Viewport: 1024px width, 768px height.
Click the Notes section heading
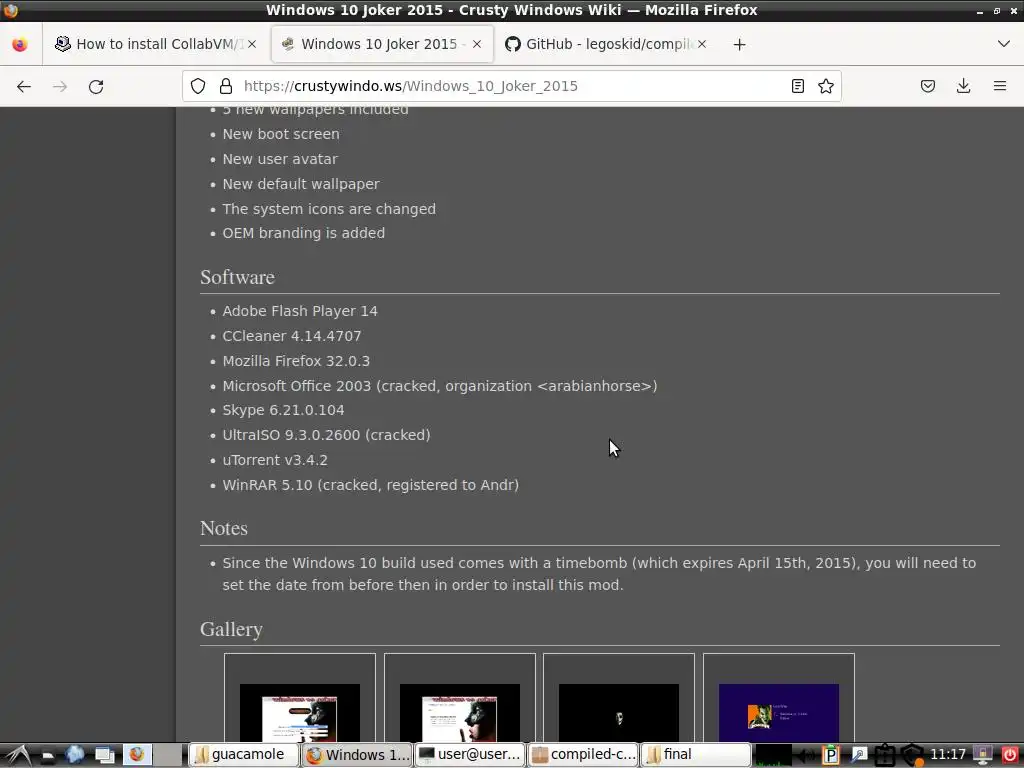[x=224, y=528]
